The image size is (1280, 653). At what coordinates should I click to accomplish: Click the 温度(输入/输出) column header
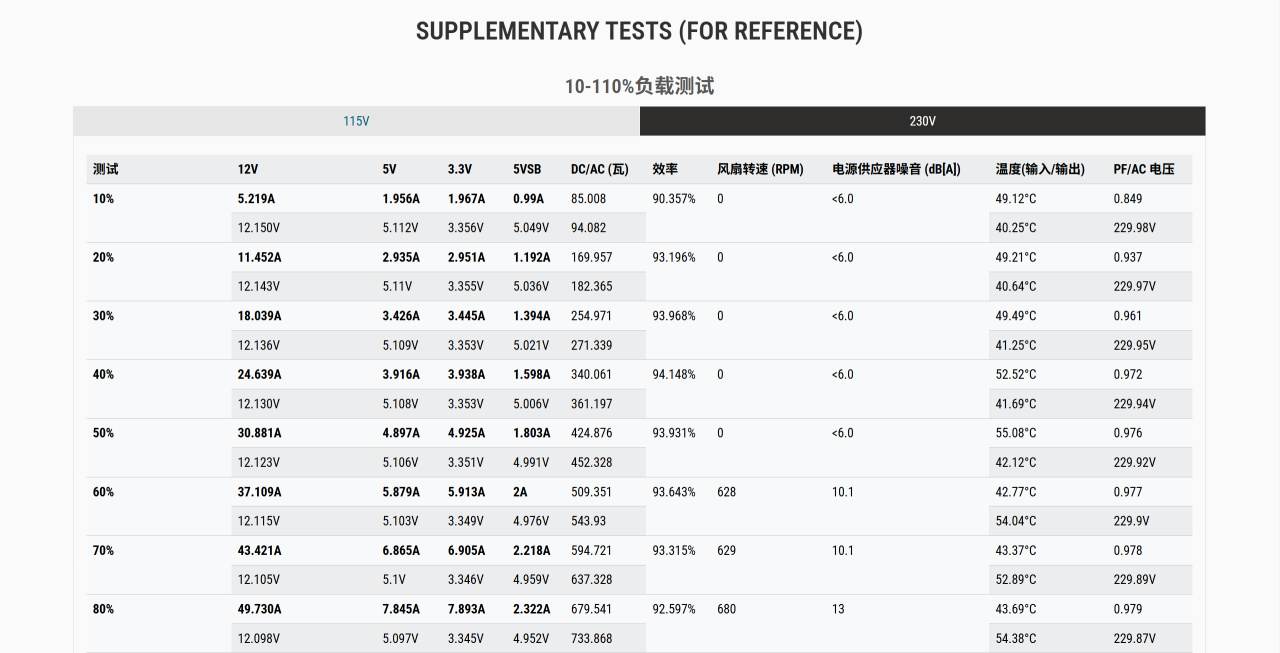1040,169
